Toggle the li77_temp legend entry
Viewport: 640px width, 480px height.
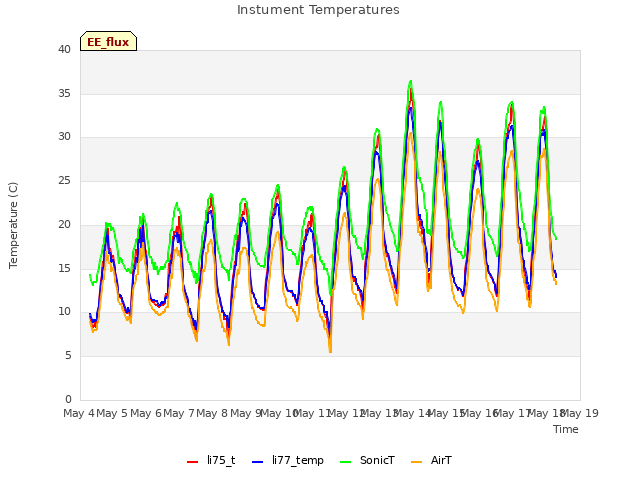pyautogui.click(x=288, y=460)
